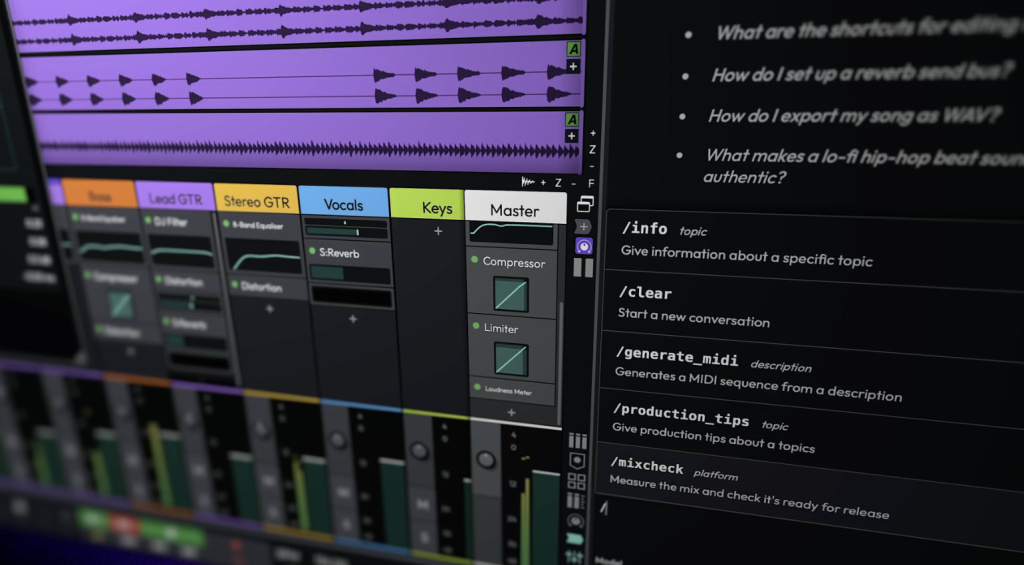Click the shield-shaped icon in the side strip
The image size is (1024, 565).
[577, 461]
